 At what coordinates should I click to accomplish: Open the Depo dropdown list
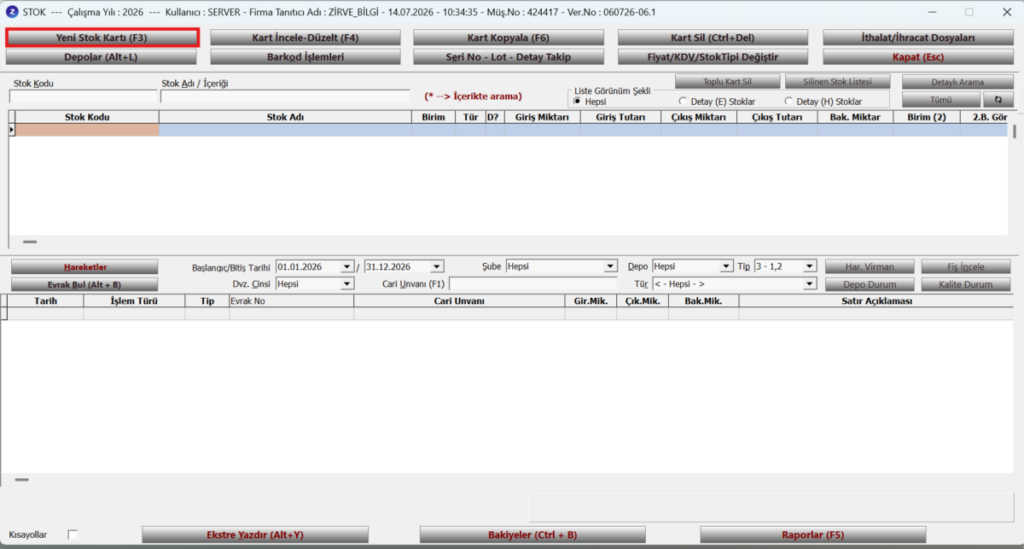[x=726, y=266]
